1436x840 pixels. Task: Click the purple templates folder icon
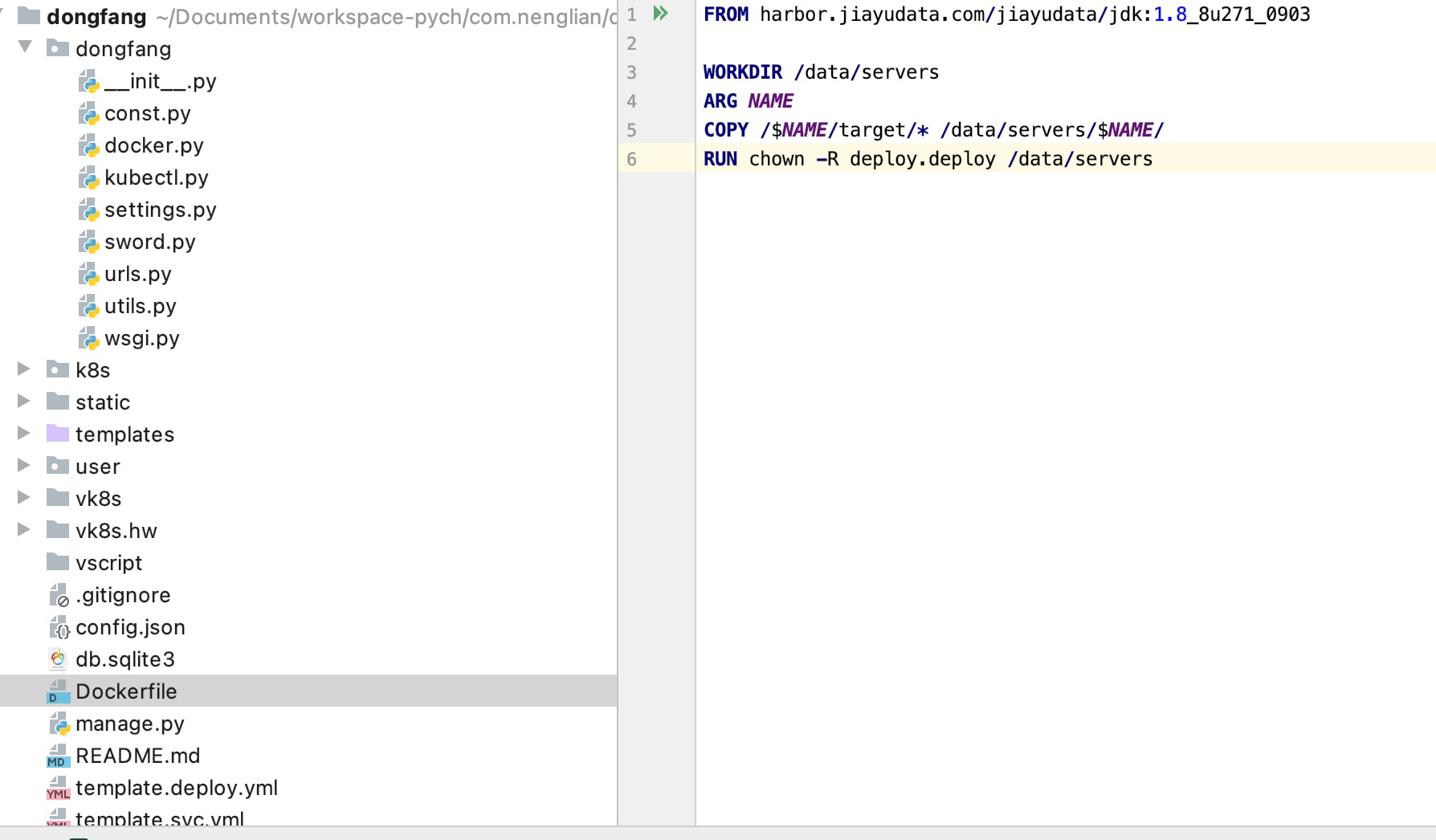[x=58, y=433]
